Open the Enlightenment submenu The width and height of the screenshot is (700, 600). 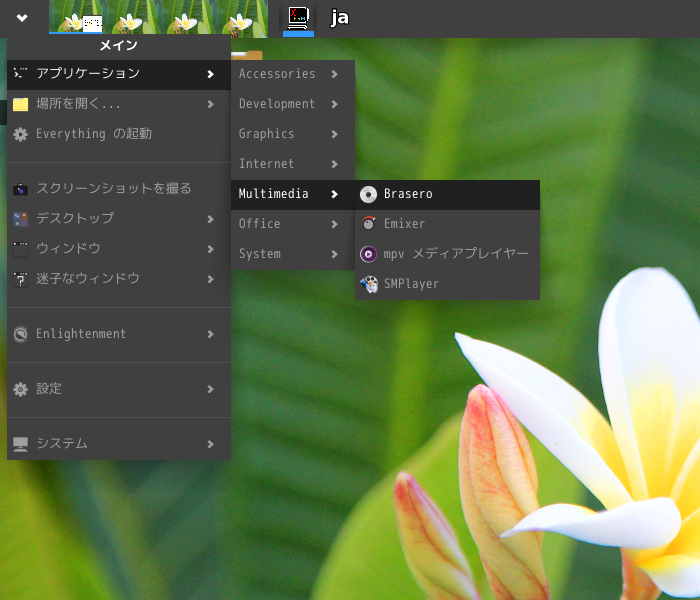tap(119, 334)
